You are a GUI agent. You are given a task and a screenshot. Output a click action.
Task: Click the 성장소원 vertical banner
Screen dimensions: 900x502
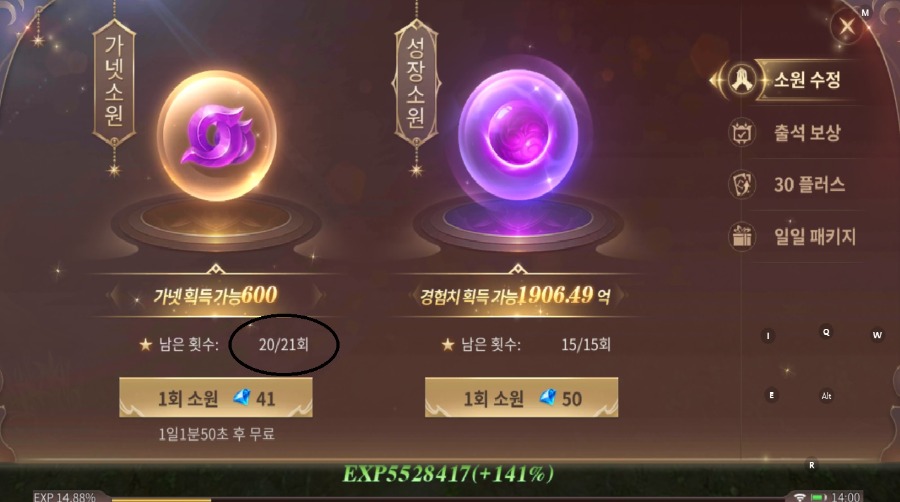pos(416,82)
